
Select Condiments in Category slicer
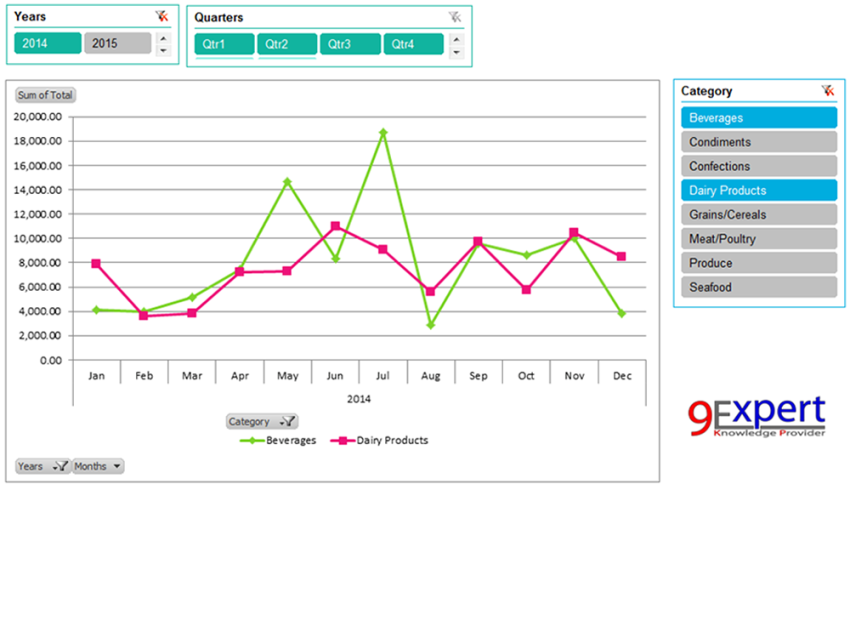[x=759, y=142]
